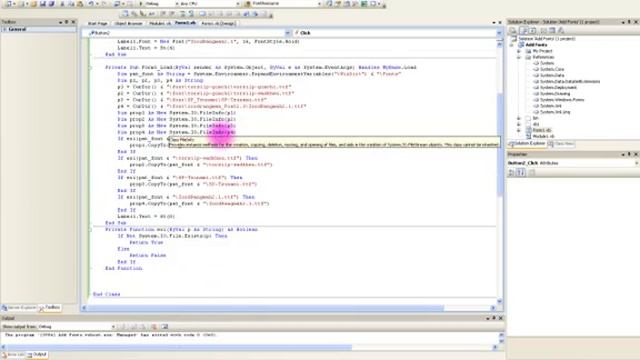This screenshot has height=360, width=640.
Task: Click Toggle Word Wrap icon in Output toolbar
Action: (164, 327)
